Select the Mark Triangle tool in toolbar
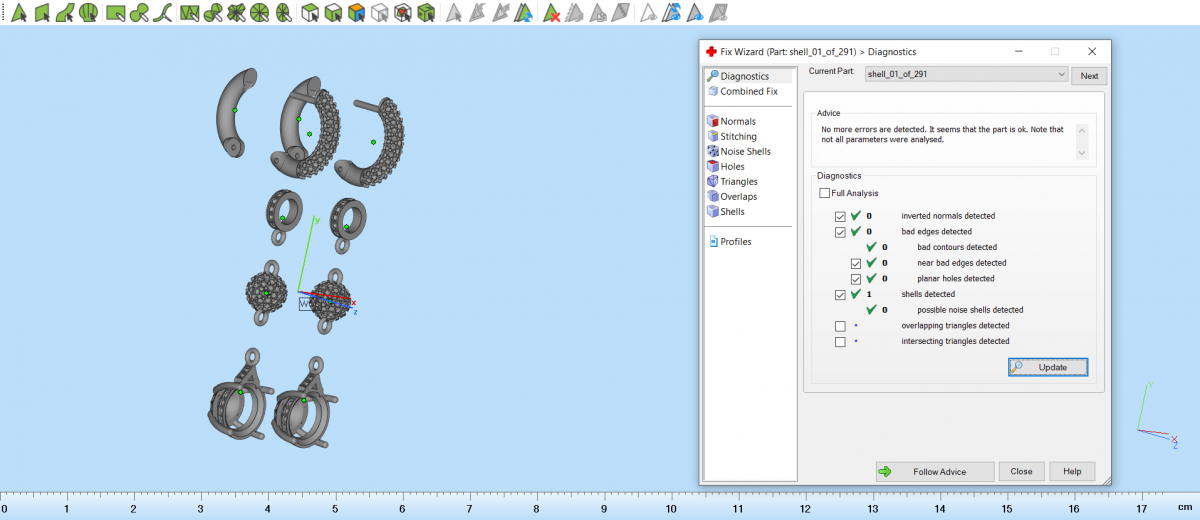The height and width of the screenshot is (520, 1200). pyautogui.click(x=18, y=13)
